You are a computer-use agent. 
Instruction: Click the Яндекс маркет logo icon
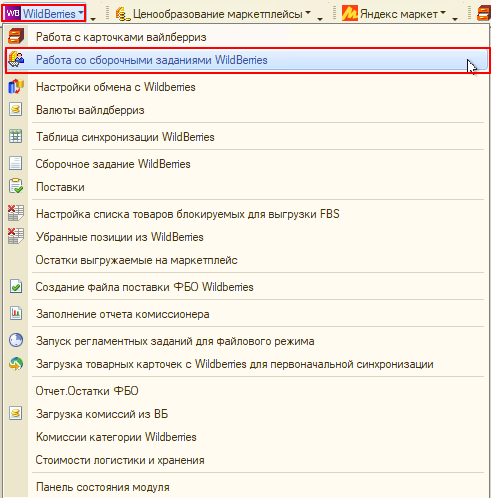click(x=350, y=13)
